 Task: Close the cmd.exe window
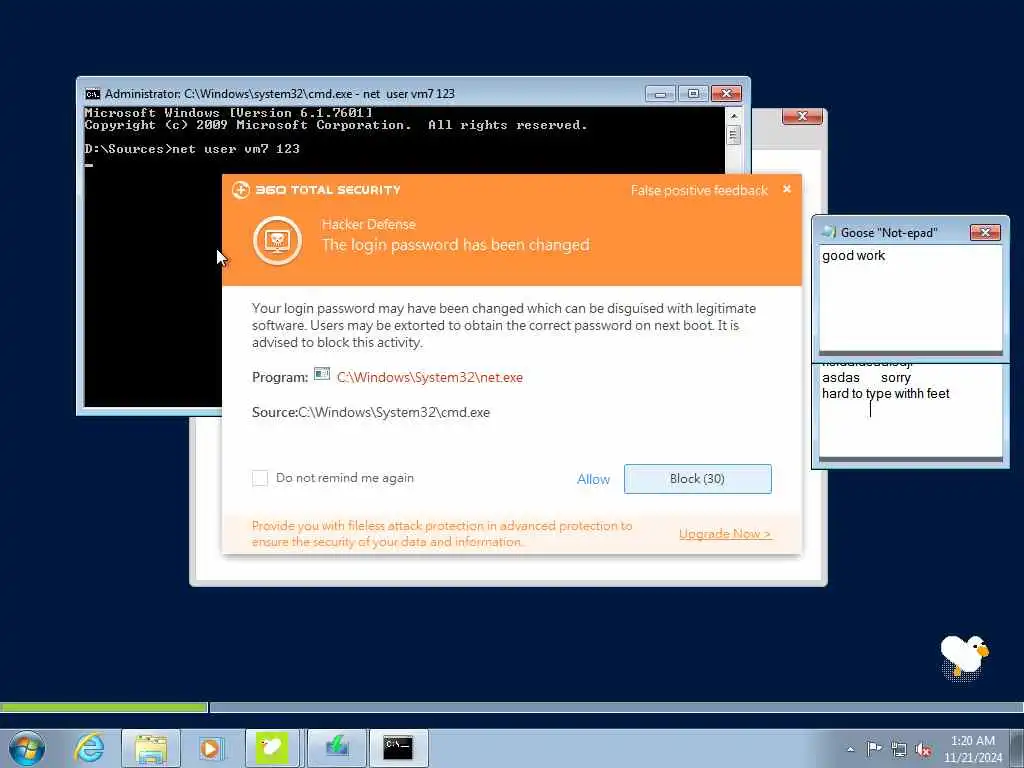(x=726, y=94)
